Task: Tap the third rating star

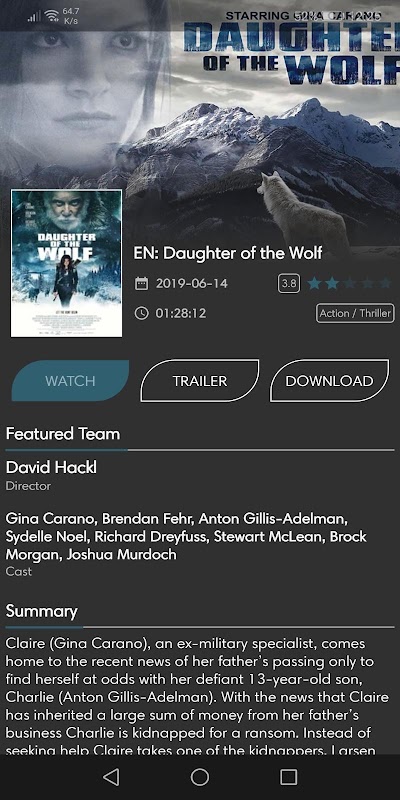Action: [x=349, y=283]
